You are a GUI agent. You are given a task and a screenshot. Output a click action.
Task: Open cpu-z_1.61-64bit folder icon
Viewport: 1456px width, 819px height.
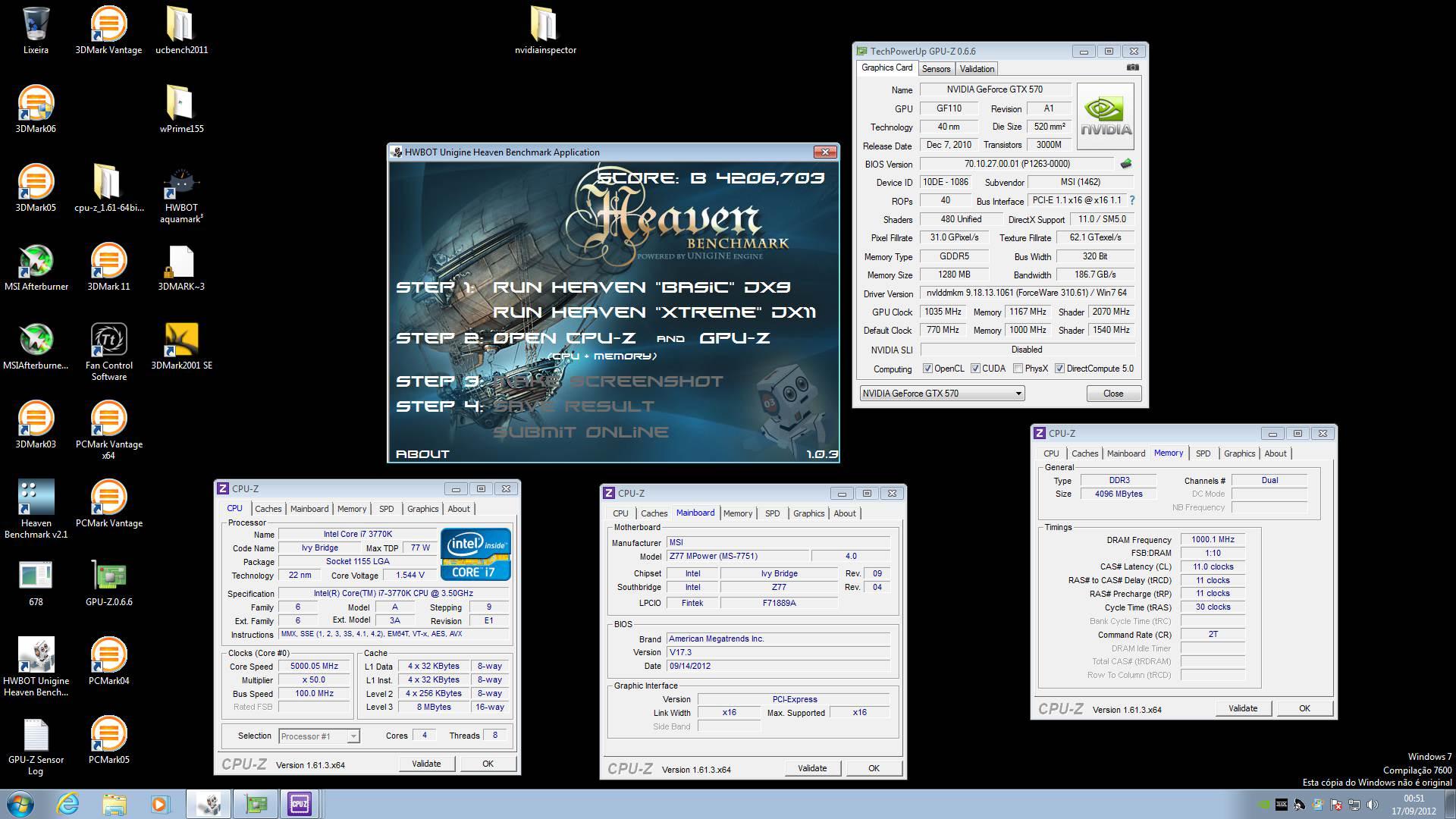[x=108, y=188]
